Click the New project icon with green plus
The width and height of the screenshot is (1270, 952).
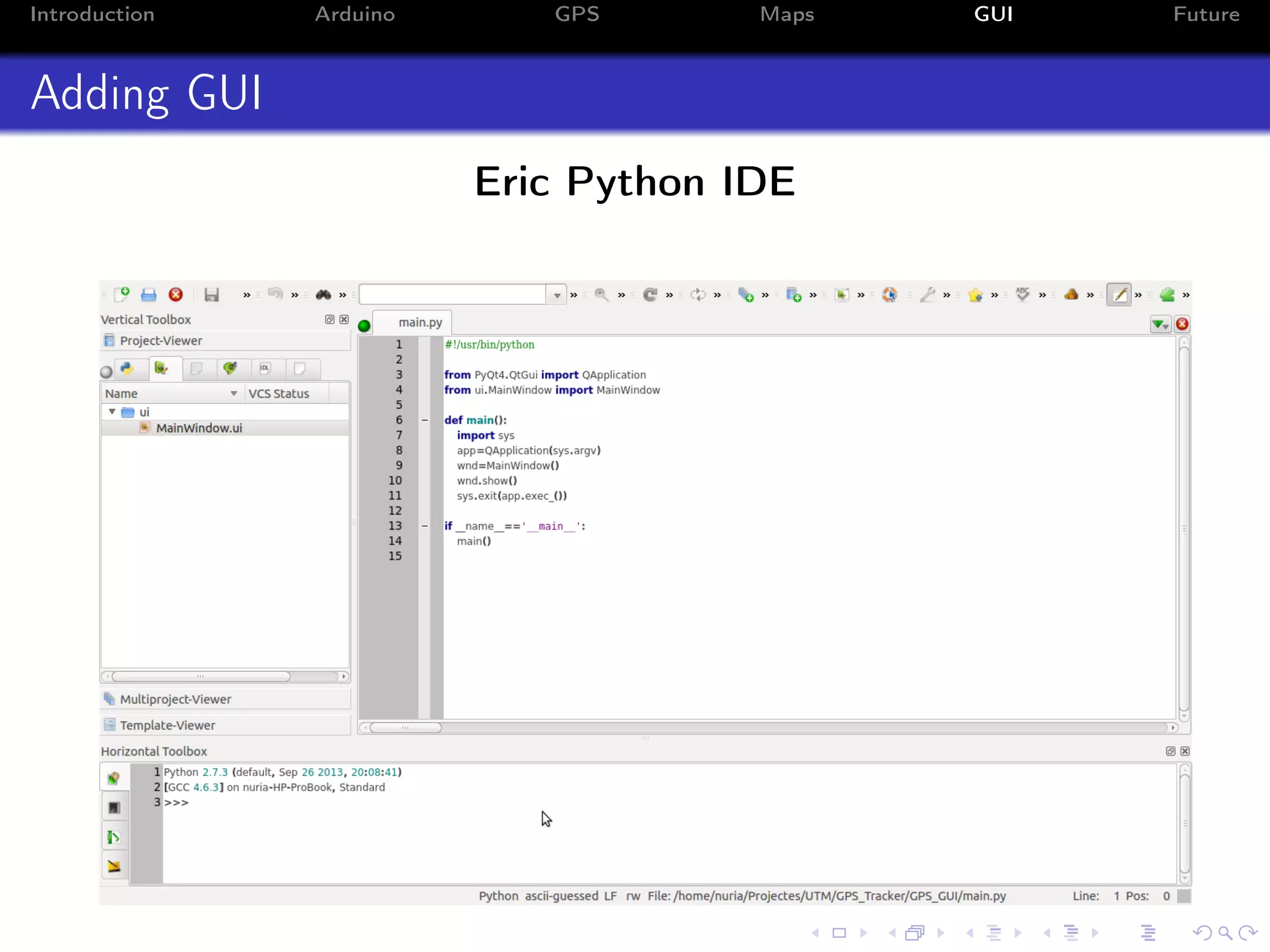pyautogui.click(x=794, y=294)
